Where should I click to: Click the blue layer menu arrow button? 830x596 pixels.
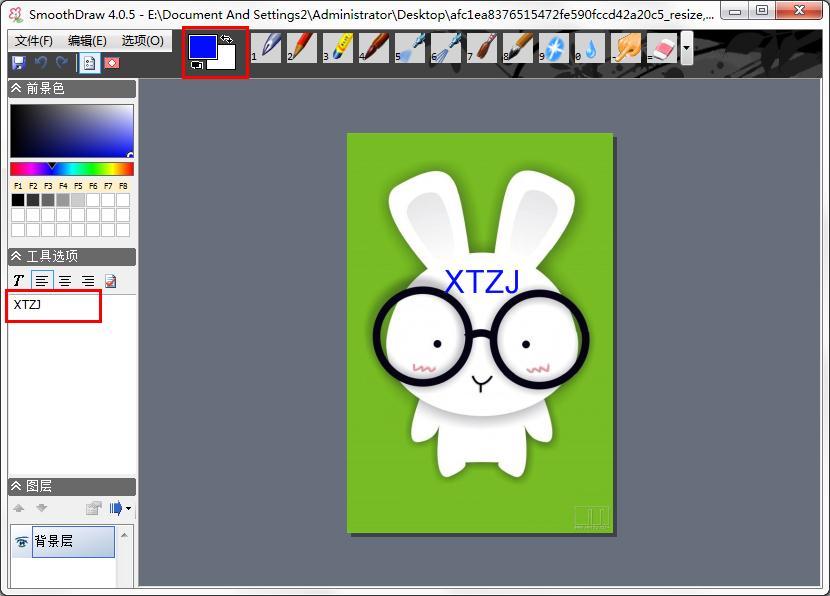point(116,508)
